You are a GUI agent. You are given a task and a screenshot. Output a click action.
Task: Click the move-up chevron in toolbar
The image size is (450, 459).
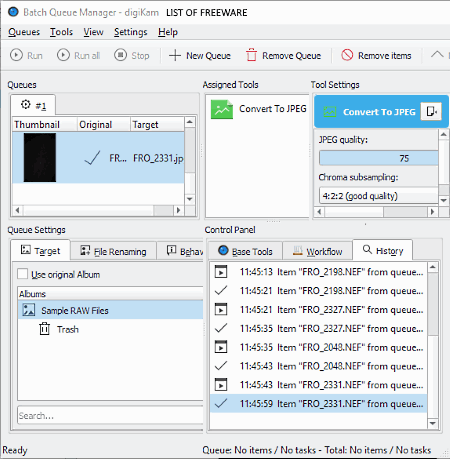coord(437,54)
